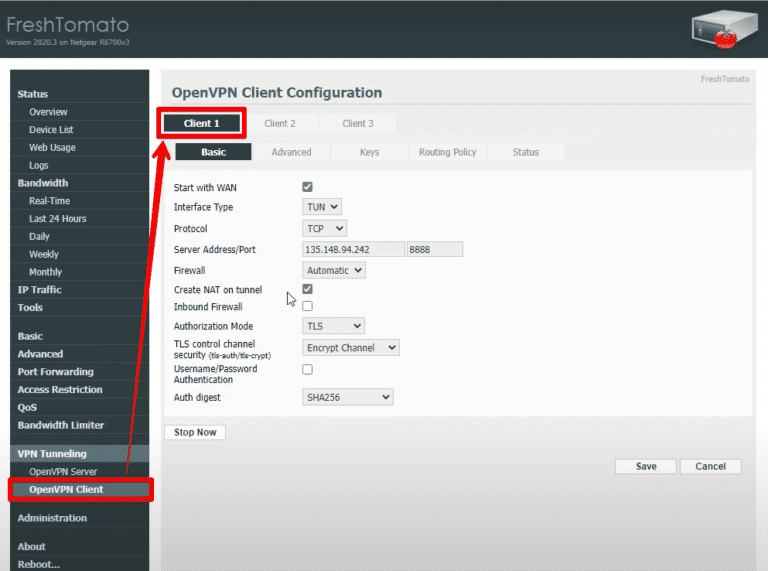Image resolution: width=768 pixels, height=571 pixels.
Task: Open TLS control channel security dropdown
Action: (351, 348)
